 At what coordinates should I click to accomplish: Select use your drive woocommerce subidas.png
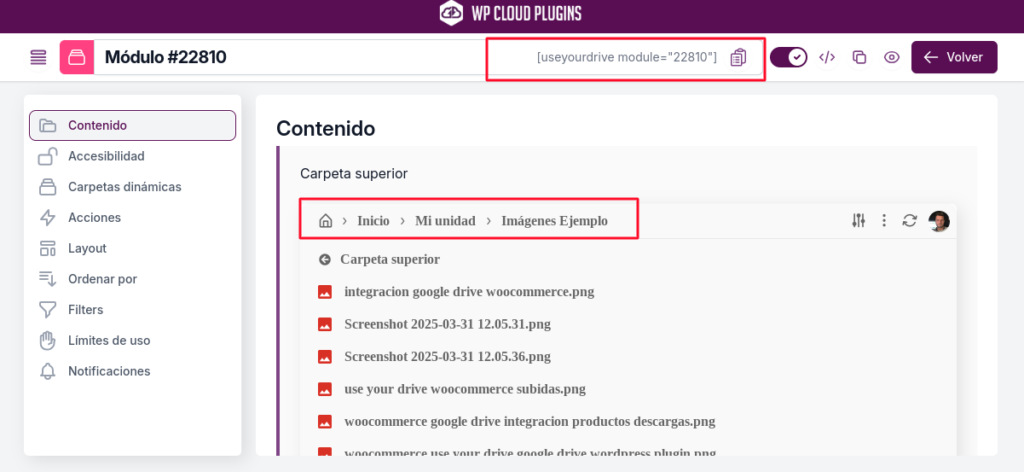click(x=465, y=390)
